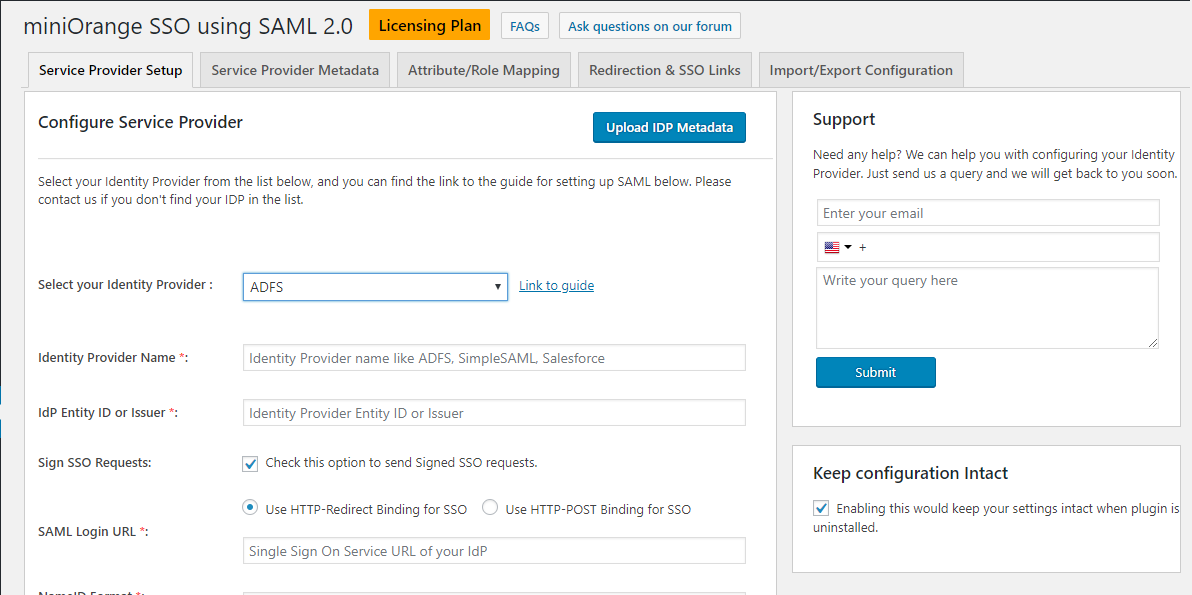Click the Configure Service Provider heading
The width and height of the screenshot is (1192, 595).
tap(141, 122)
